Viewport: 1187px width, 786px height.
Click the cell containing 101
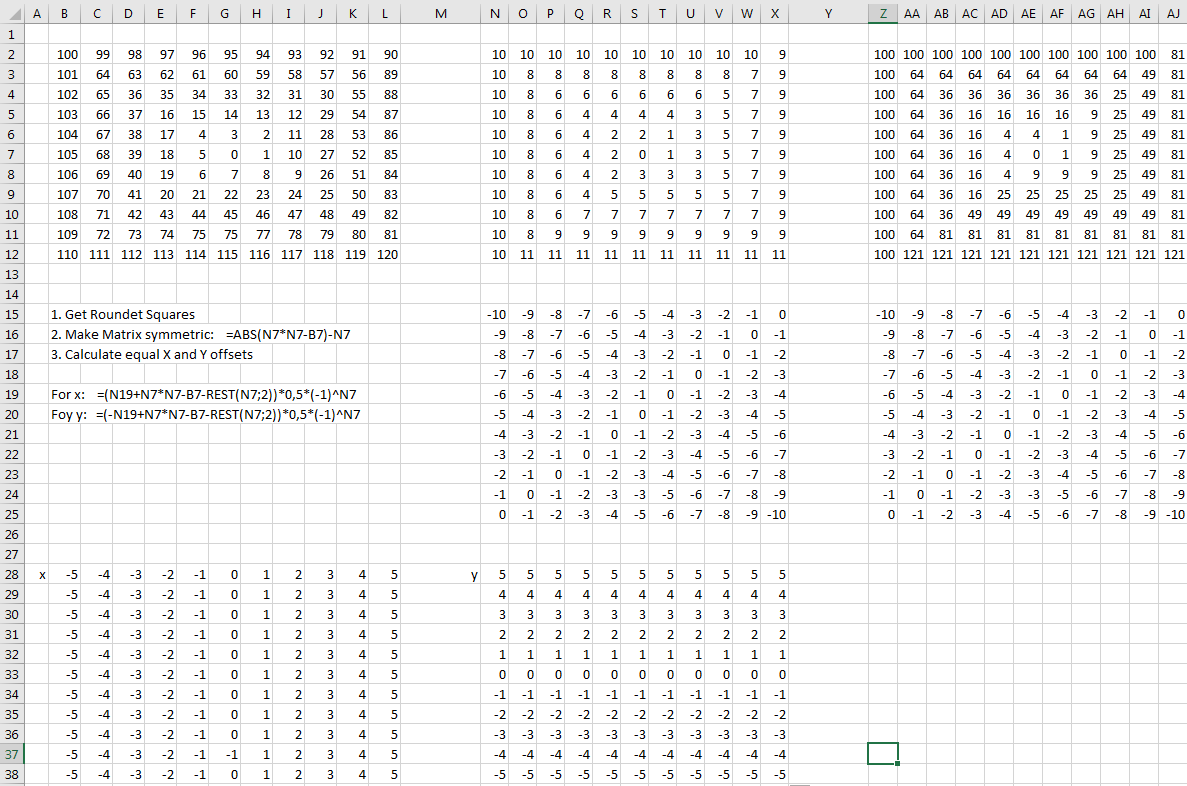(x=64, y=74)
